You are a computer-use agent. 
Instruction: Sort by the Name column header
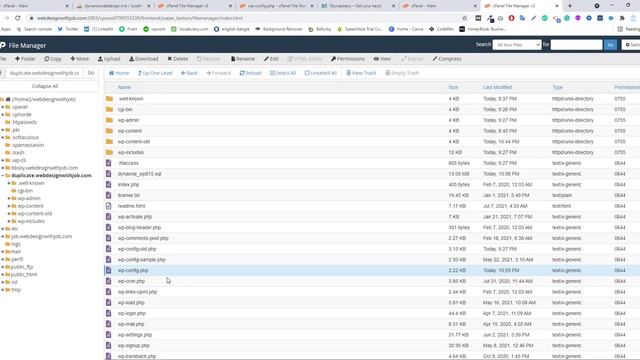(x=124, y=87)
